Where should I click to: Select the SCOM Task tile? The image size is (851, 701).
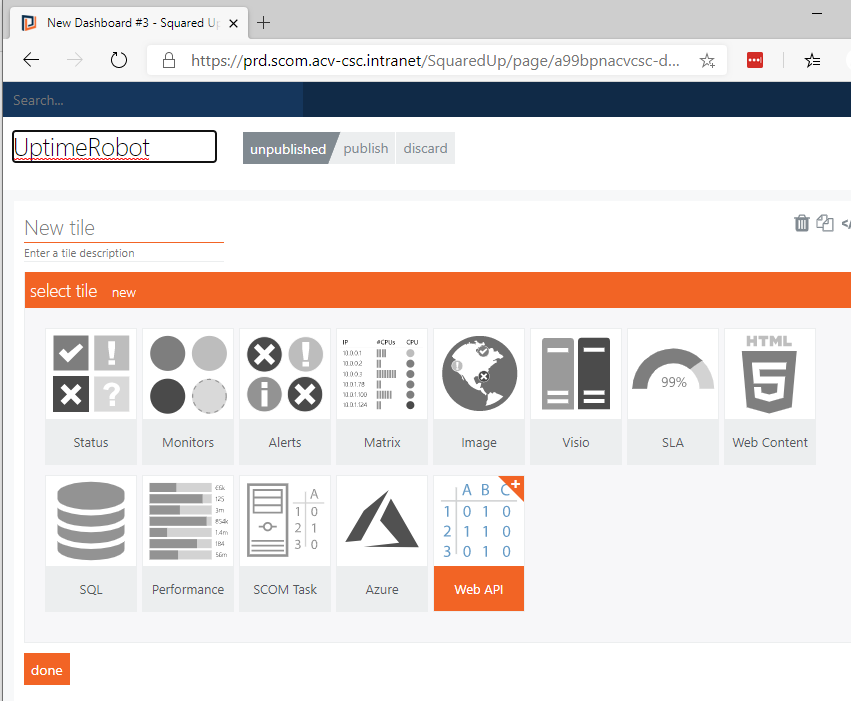[285, 544]
